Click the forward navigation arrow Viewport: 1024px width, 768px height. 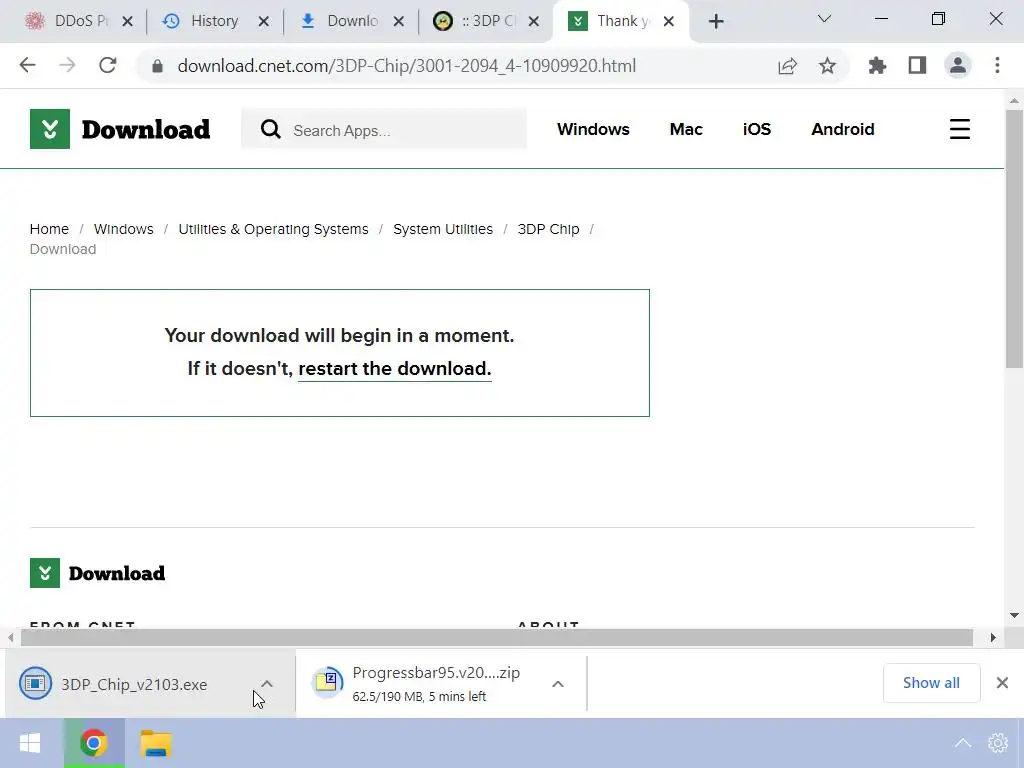[x=67, y=65]
